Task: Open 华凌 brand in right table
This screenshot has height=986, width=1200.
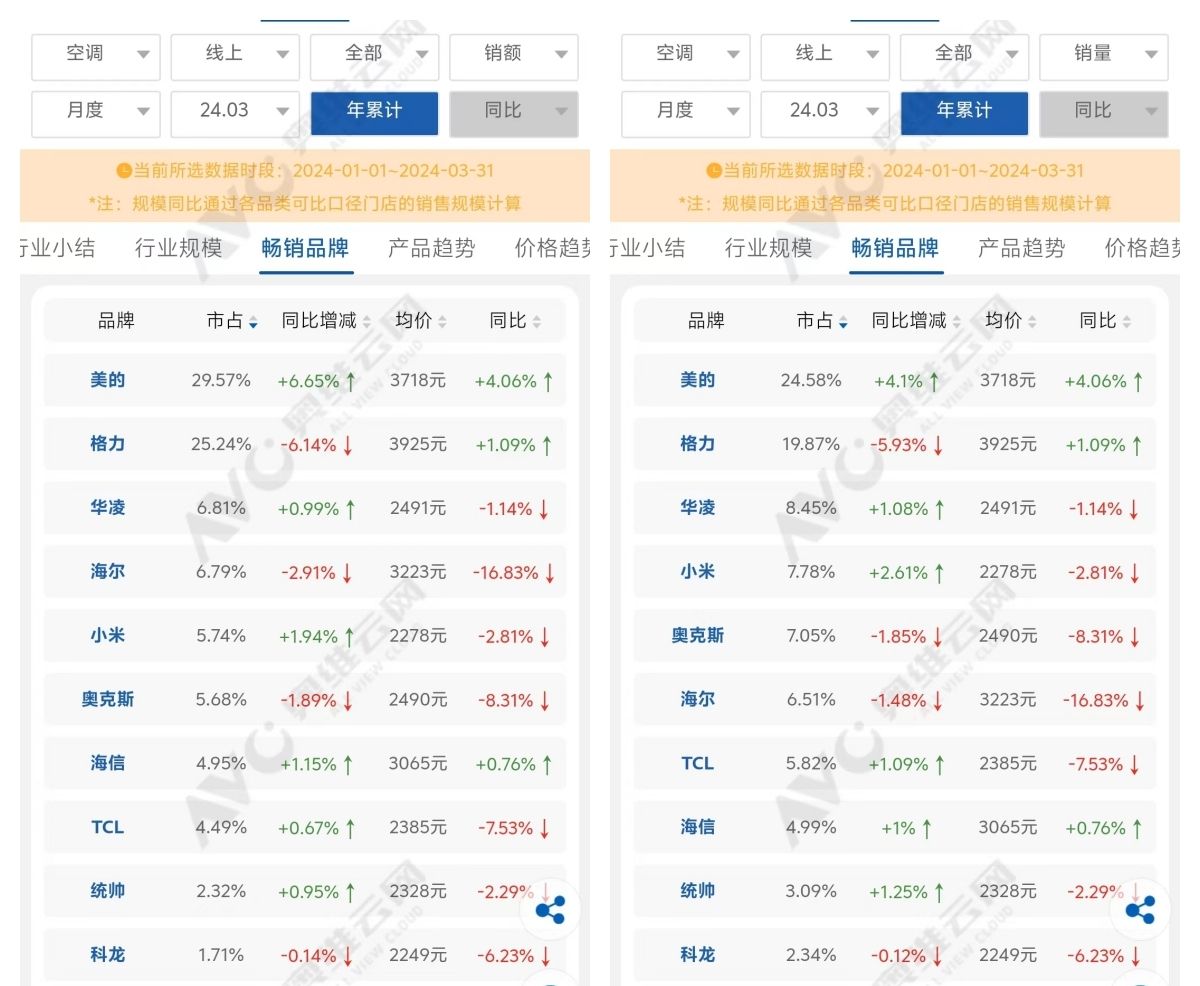Action: 698,508
